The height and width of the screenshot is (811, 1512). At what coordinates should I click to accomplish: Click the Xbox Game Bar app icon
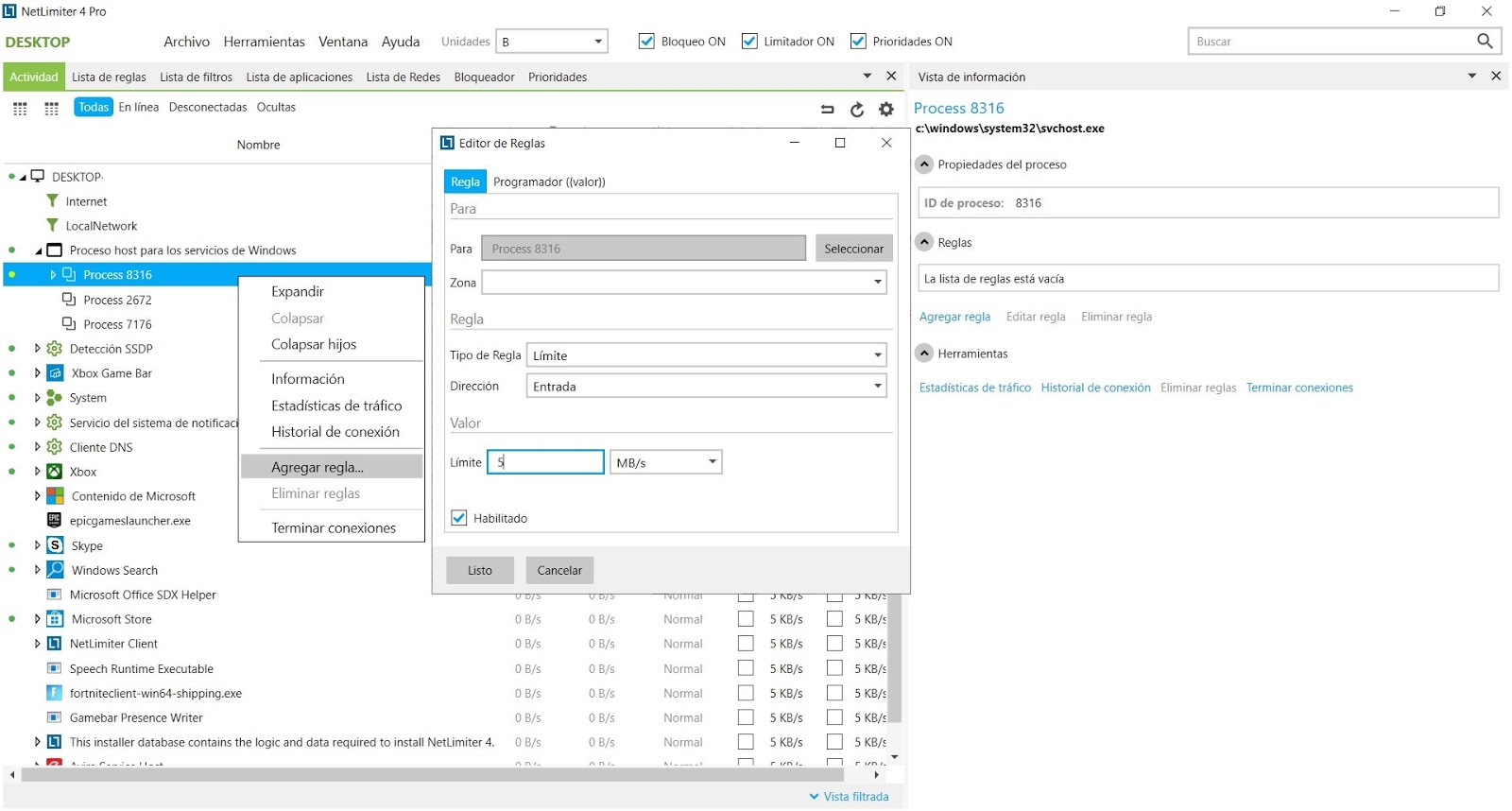[x=56, y=373]
